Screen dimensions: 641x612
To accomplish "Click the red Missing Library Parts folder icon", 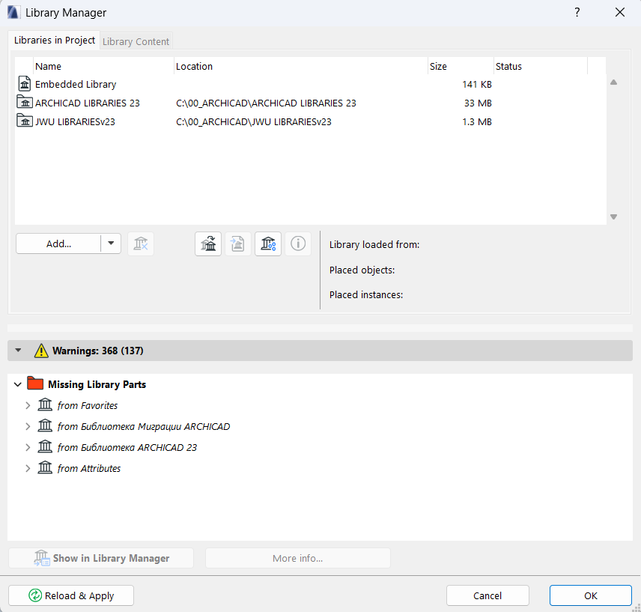I will [x=35, y=383].
